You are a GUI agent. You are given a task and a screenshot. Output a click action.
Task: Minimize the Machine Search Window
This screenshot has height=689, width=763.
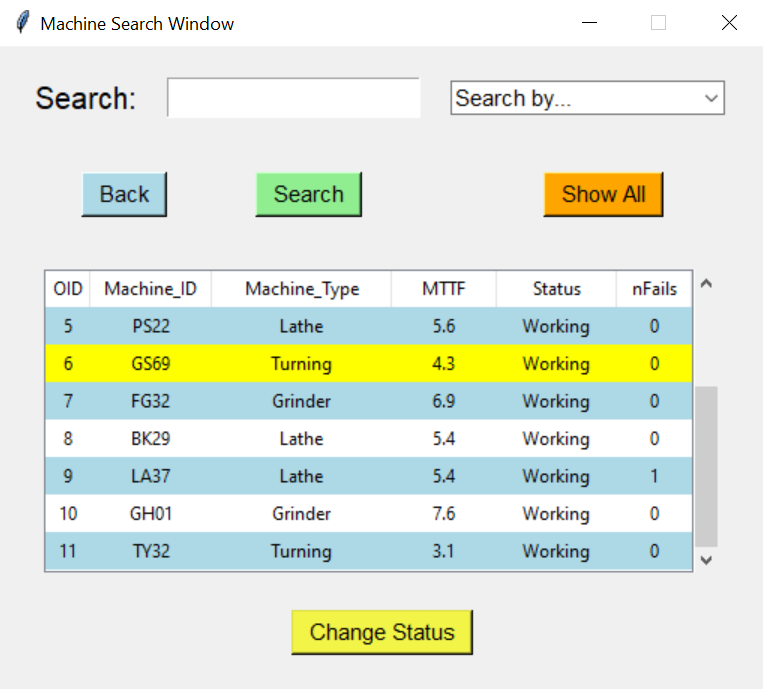pyautogui.click(x=589, y=22)
